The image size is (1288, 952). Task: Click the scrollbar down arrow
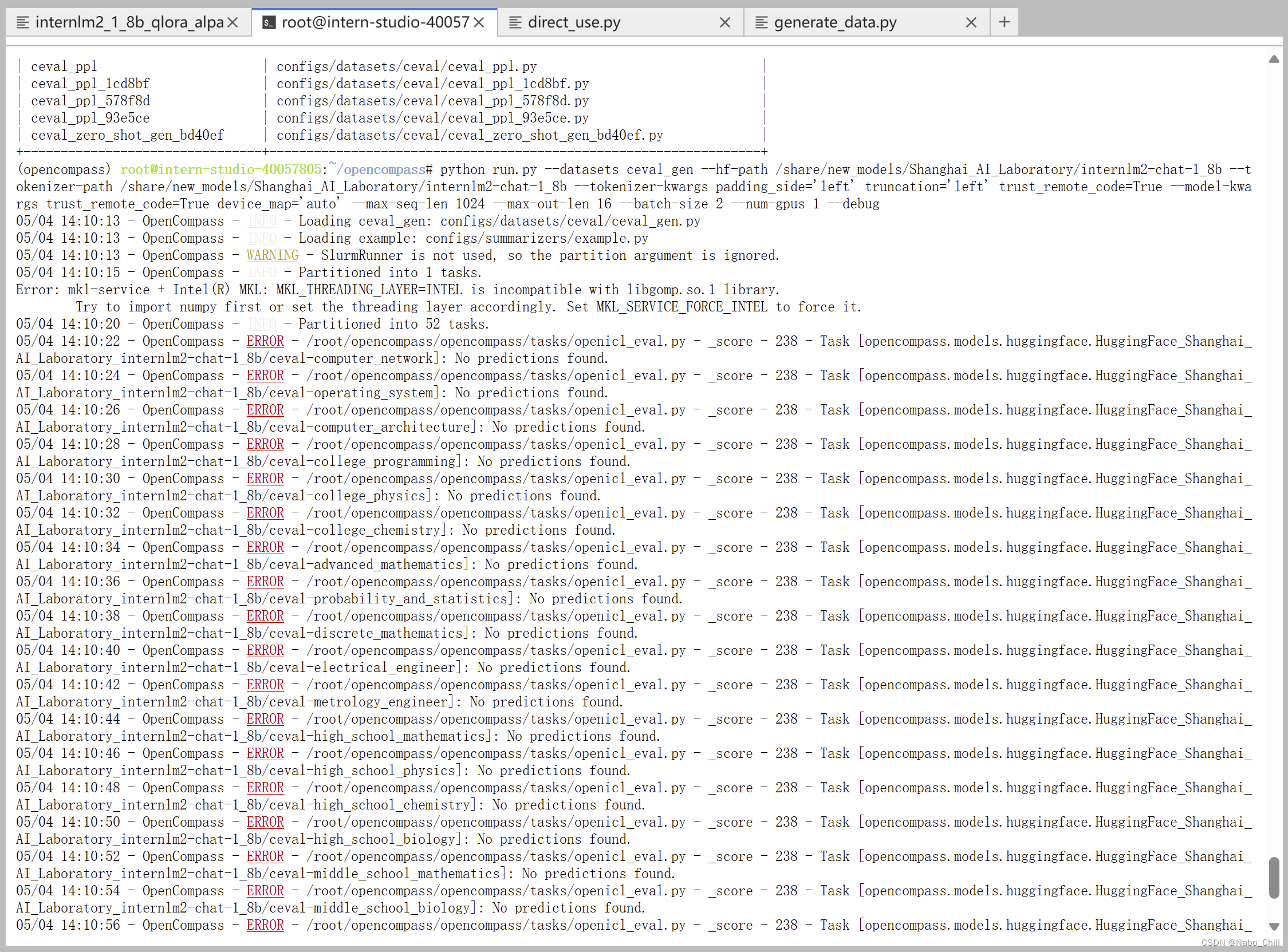click(x=1274, y=926)
